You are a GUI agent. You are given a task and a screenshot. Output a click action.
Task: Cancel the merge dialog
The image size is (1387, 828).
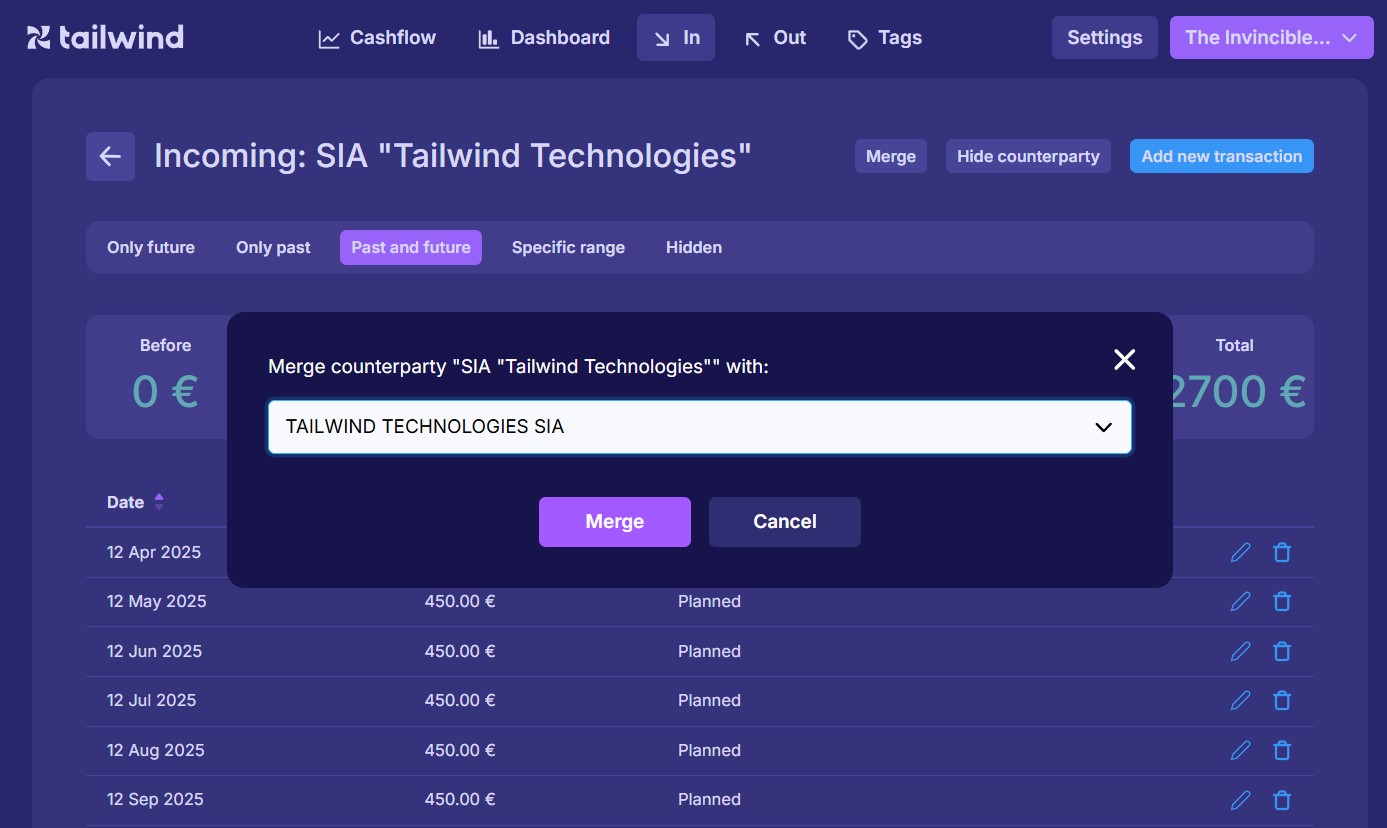(785, 522)
